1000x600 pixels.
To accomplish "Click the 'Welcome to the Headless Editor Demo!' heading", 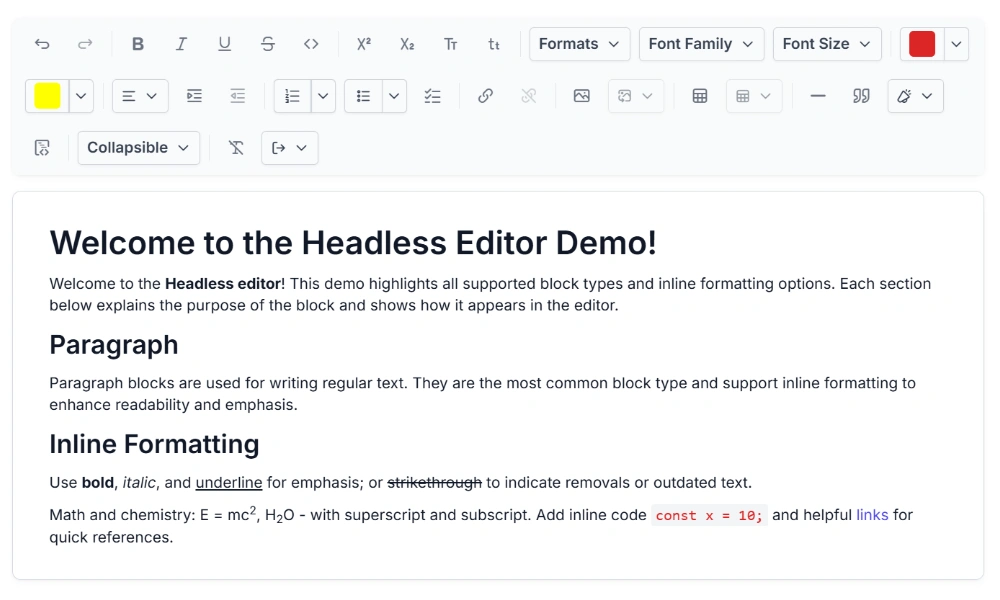I will [x=353, y=243].
